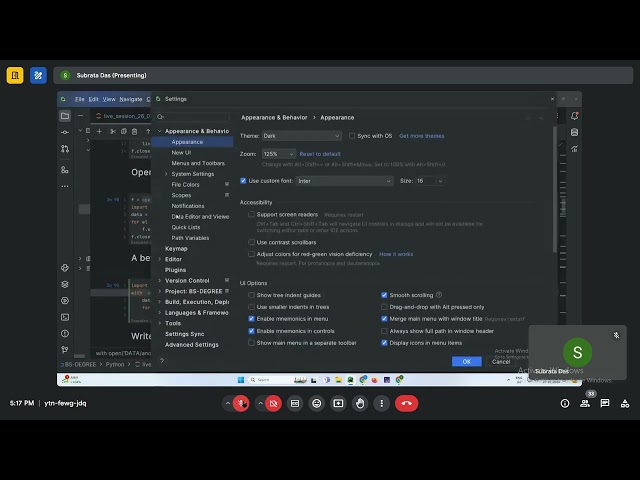Raise hand in the meeting

[x=360, y=403]
